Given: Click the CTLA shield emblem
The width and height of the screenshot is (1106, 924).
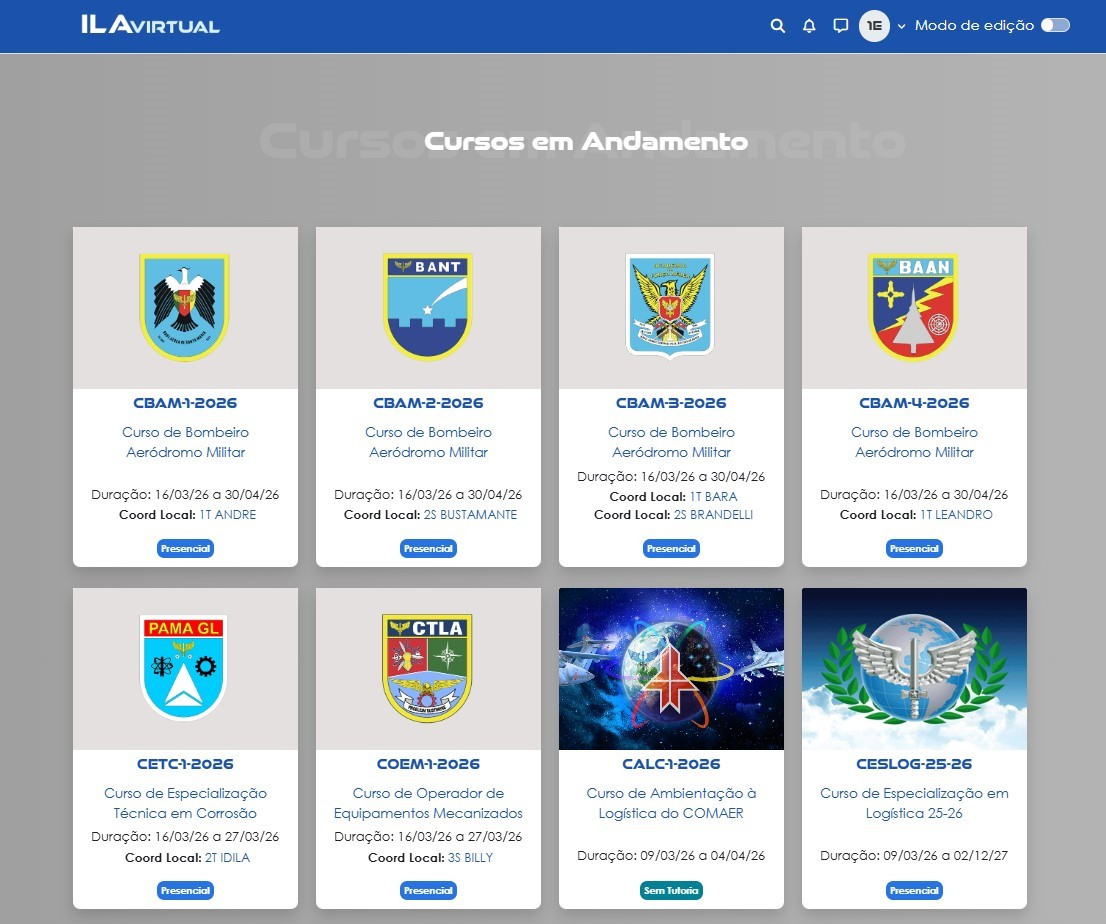Looking at the screenshot, I should tap(428, 667).
